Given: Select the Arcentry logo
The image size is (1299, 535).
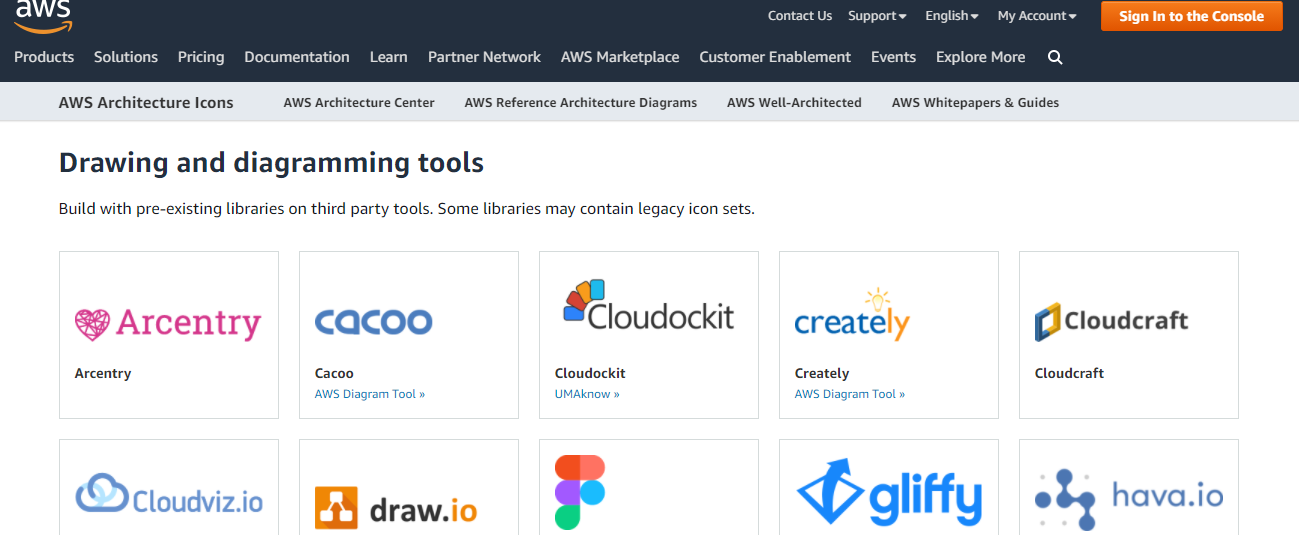Looking at the screenshot, I should [168, 323].
